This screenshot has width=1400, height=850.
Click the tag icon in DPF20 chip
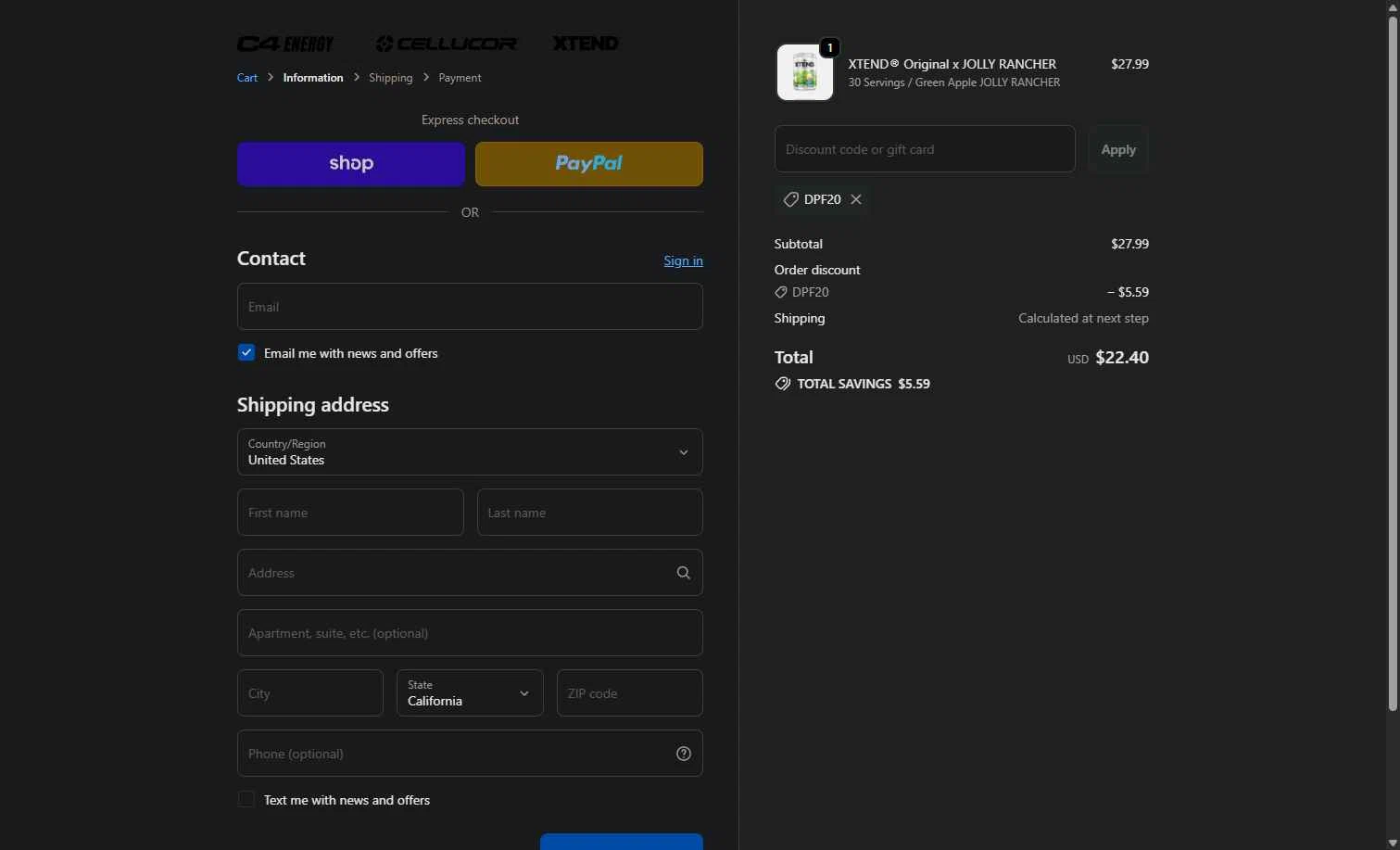click(x=790, y=199)
